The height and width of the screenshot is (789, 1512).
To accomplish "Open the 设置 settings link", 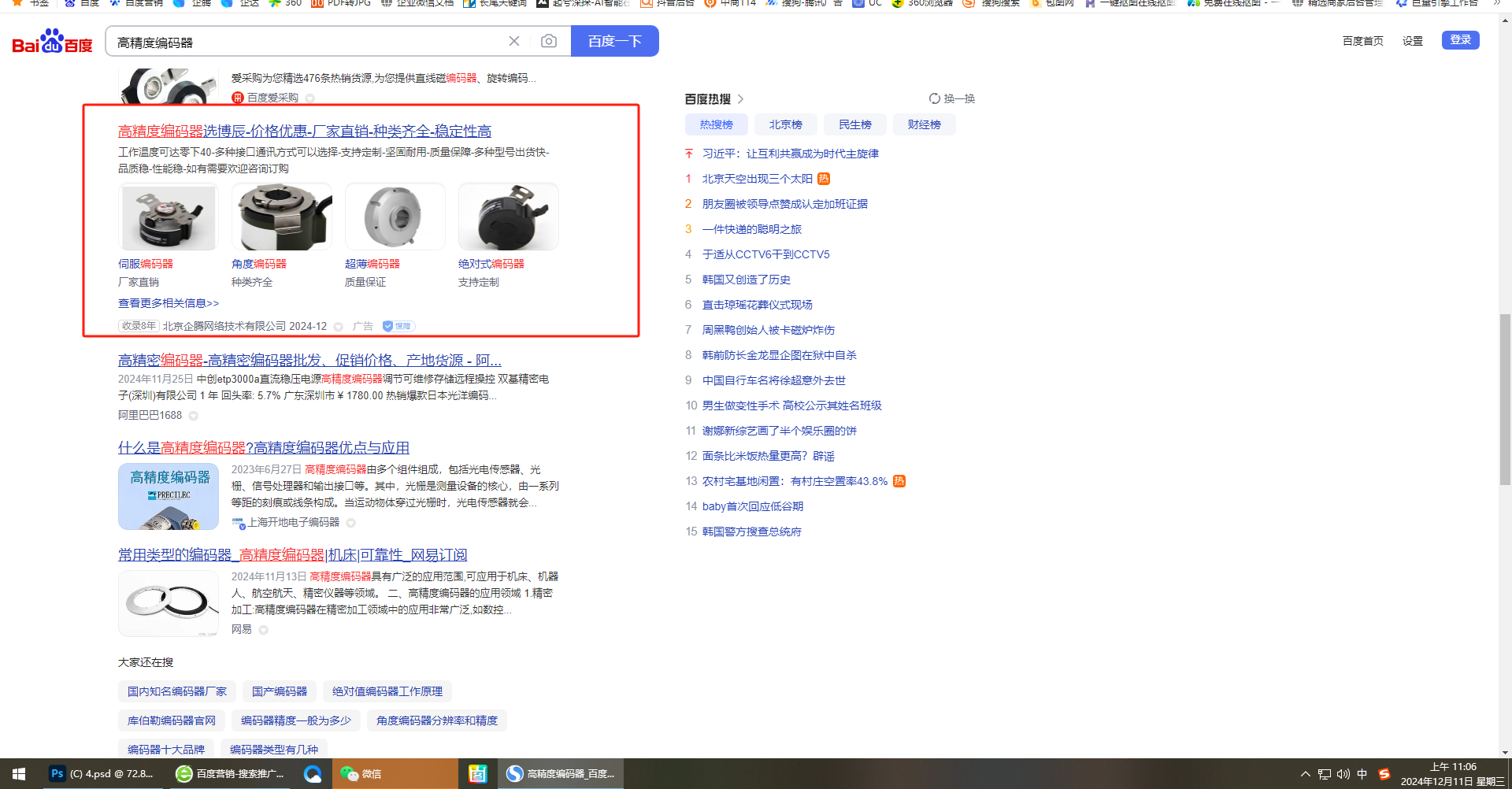I will tap(1413, 41).
